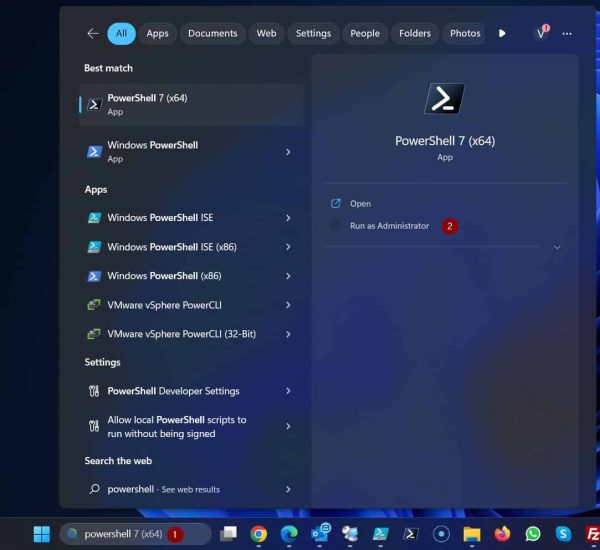
Task: Show more filter tabs with play arrow
Action: [x=502, y=34]
